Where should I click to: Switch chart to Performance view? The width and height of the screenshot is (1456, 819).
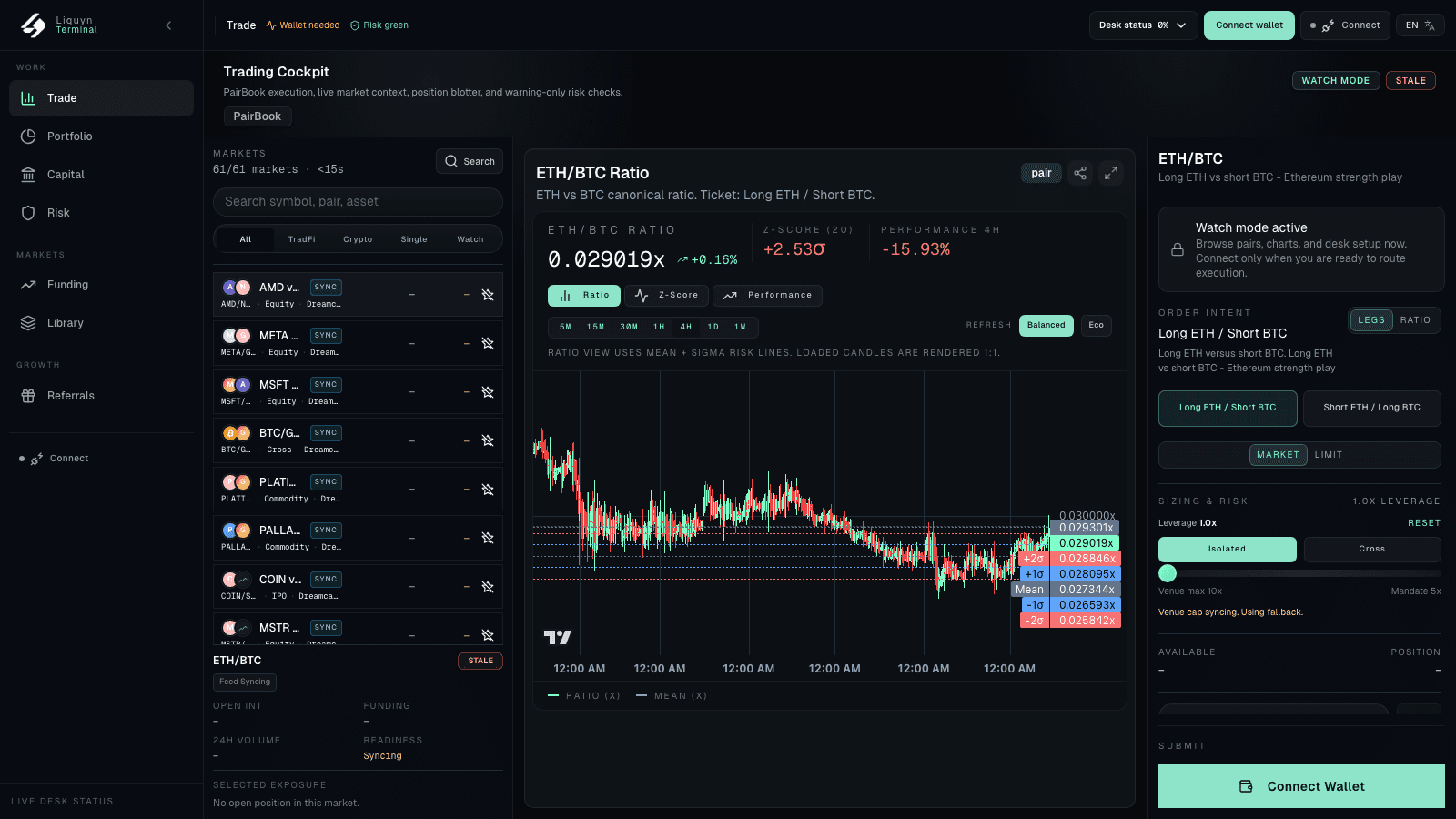click(x=767, y=296)
